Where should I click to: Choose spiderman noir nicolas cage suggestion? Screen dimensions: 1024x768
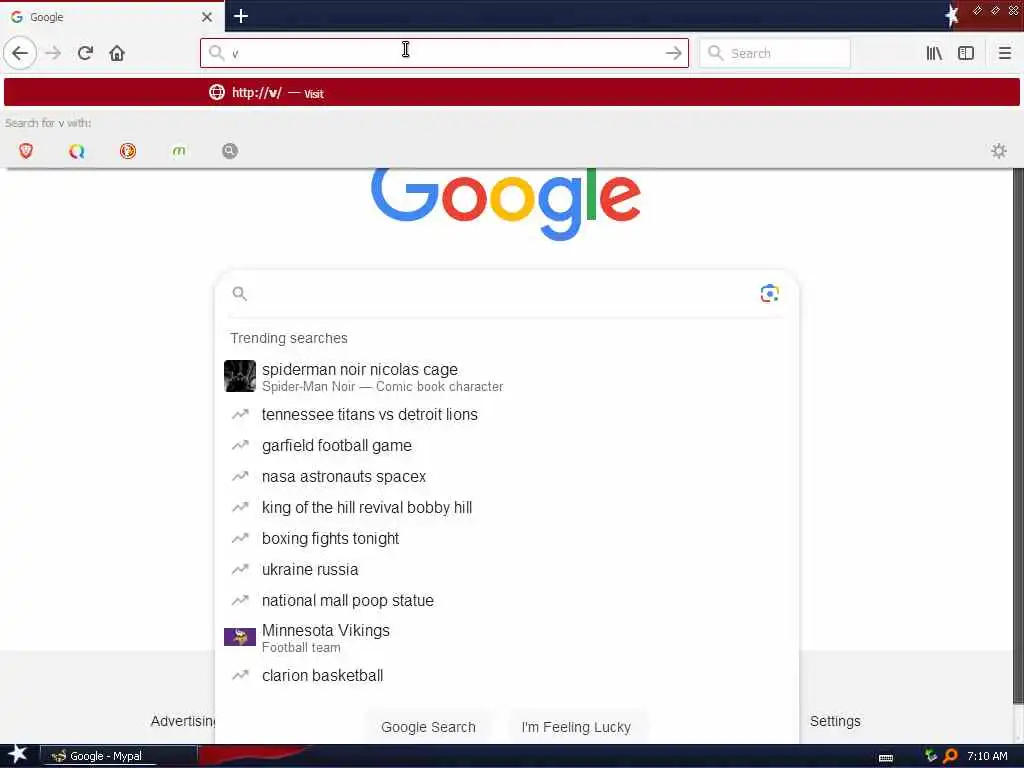tap(506, 377)
